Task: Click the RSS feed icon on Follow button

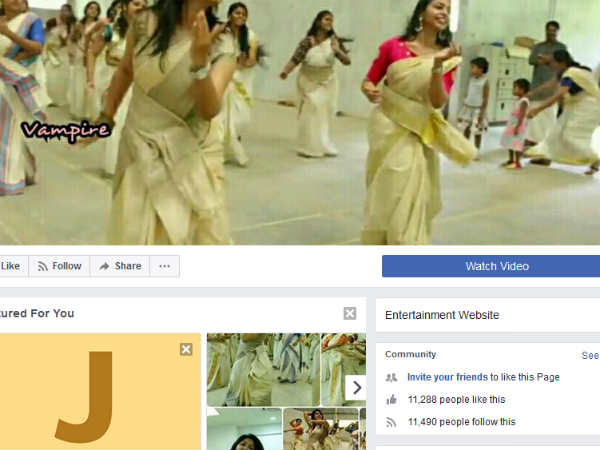Action: [x=42, y=266]
